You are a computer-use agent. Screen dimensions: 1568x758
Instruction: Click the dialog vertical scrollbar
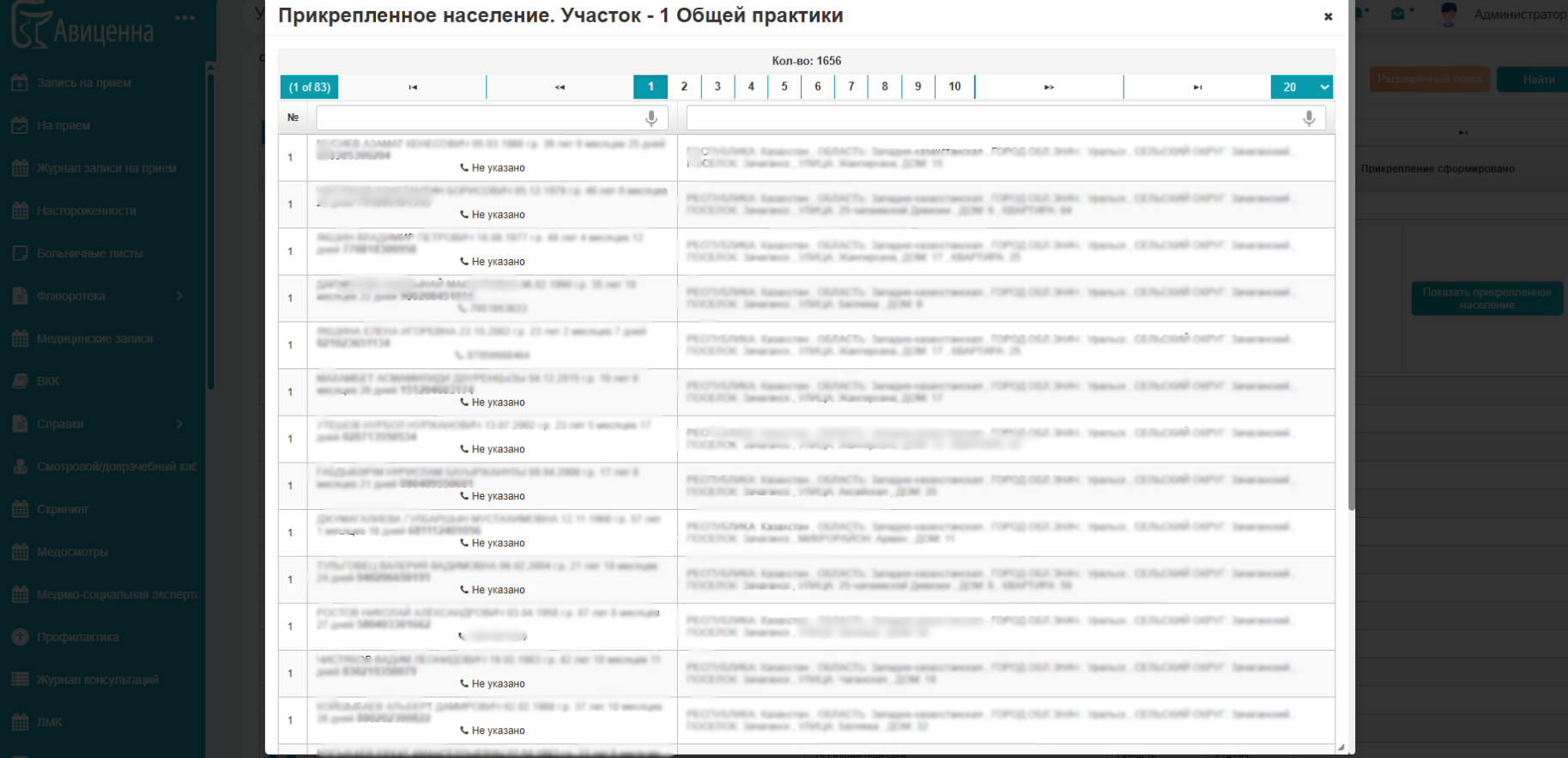[x=1351, y=258]
